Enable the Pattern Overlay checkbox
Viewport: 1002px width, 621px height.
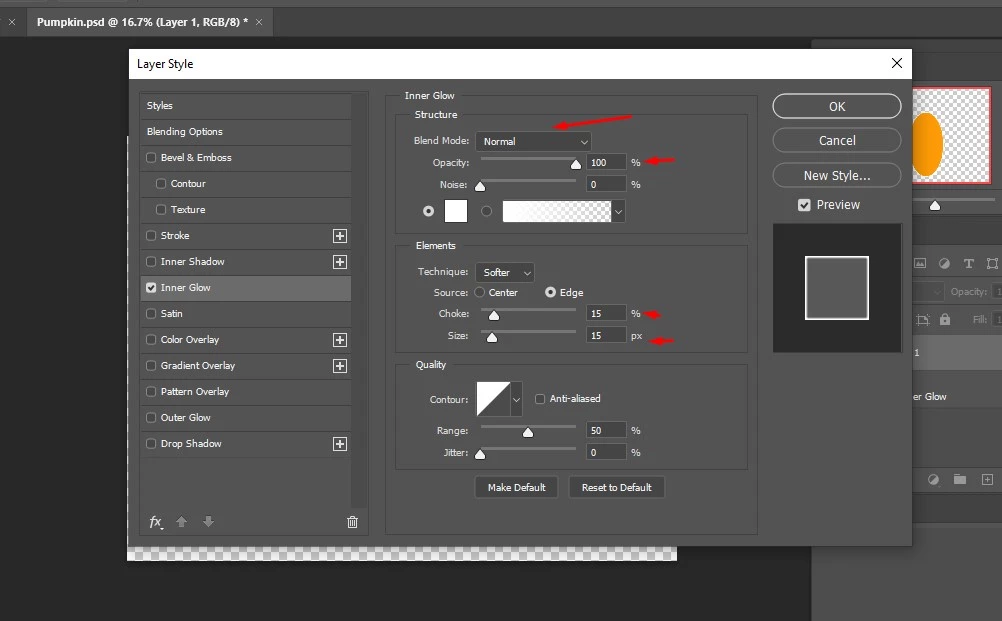point(151,392)
